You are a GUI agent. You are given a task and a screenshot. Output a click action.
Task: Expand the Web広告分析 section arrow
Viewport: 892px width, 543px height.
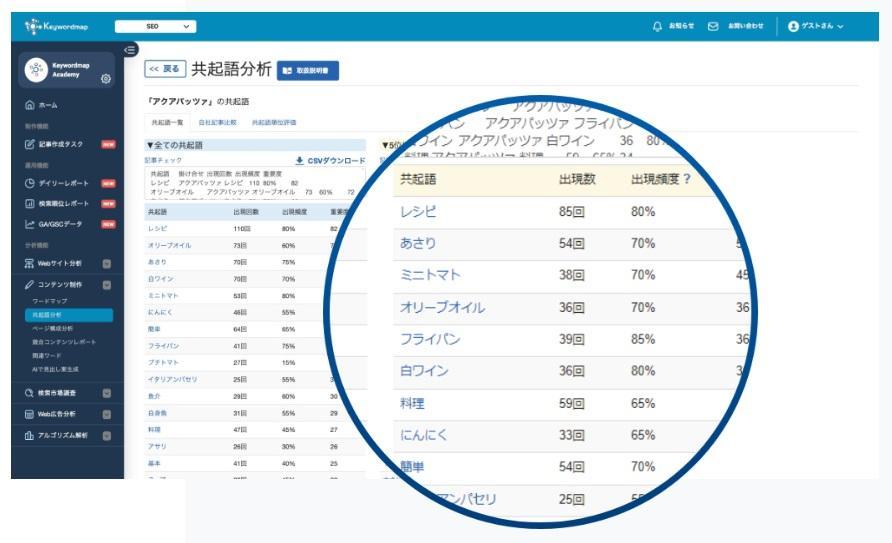(x=106, y=414)
